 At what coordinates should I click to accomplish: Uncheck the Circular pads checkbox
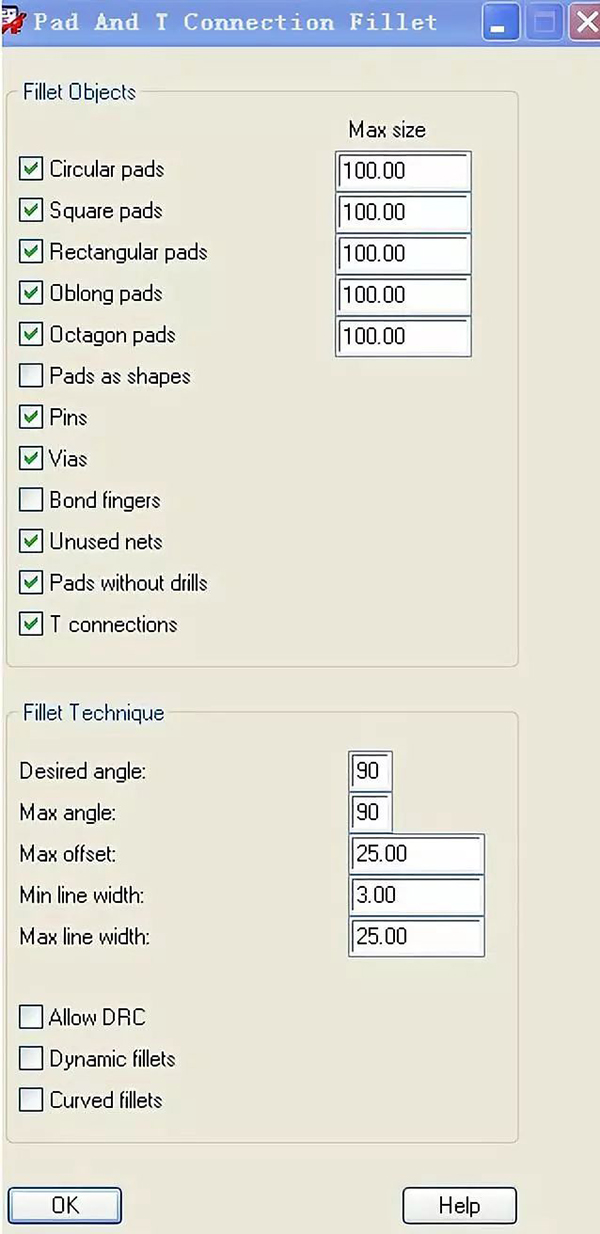click(x=31, y=169)
